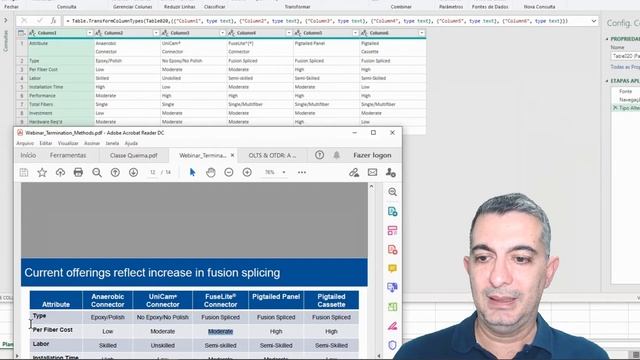Viewport: 640px width, 360px height.
Task: Open Create PDF tool in Acrobat's right pane
Action: [x=392, y=249]
